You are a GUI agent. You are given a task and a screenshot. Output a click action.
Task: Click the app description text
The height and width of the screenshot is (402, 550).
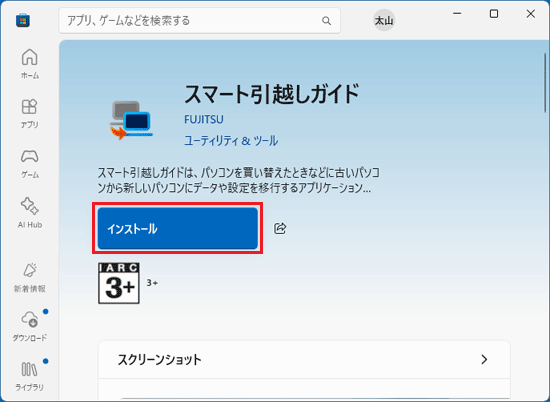(238, 181)
